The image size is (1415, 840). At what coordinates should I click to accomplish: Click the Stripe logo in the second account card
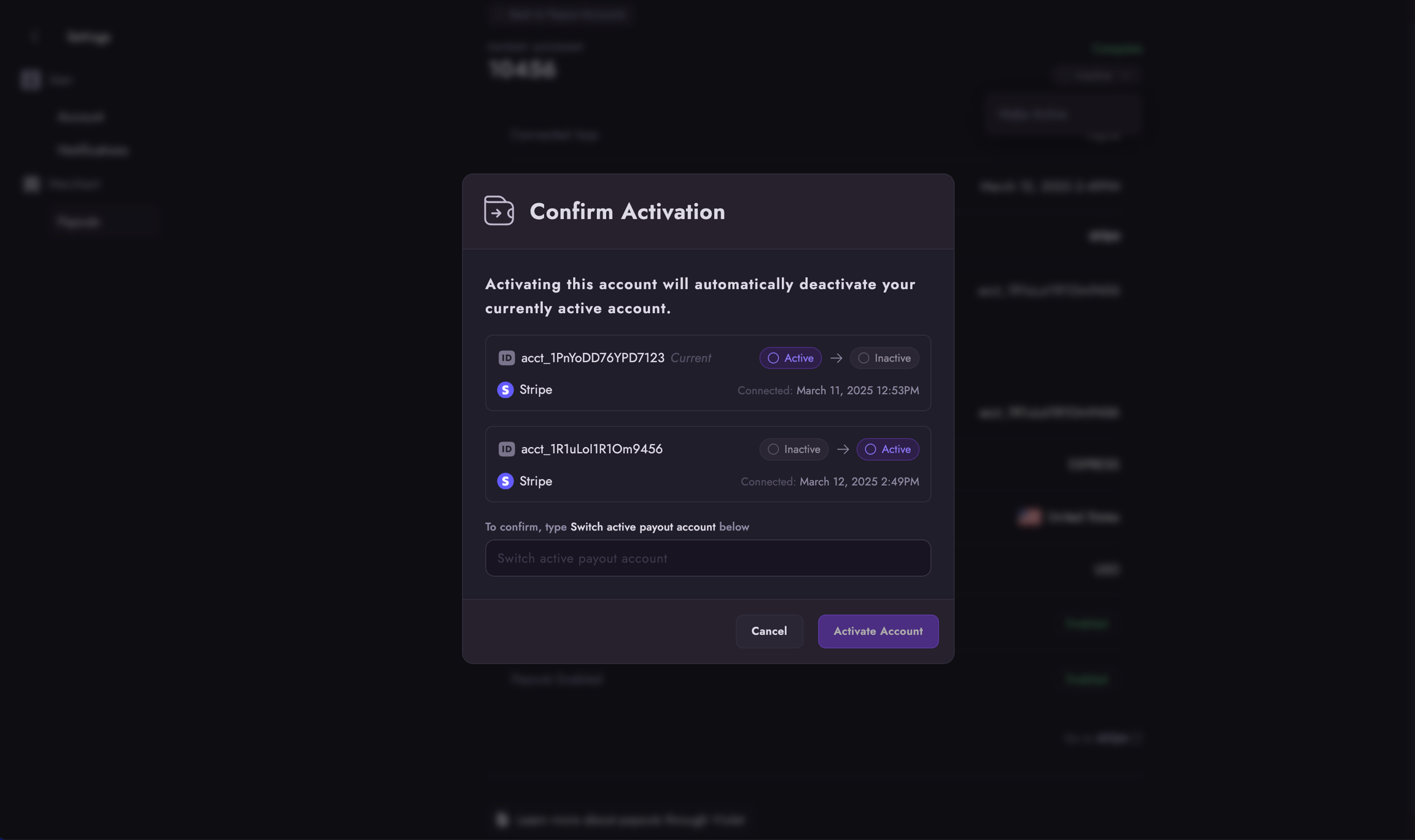point(505,481)
